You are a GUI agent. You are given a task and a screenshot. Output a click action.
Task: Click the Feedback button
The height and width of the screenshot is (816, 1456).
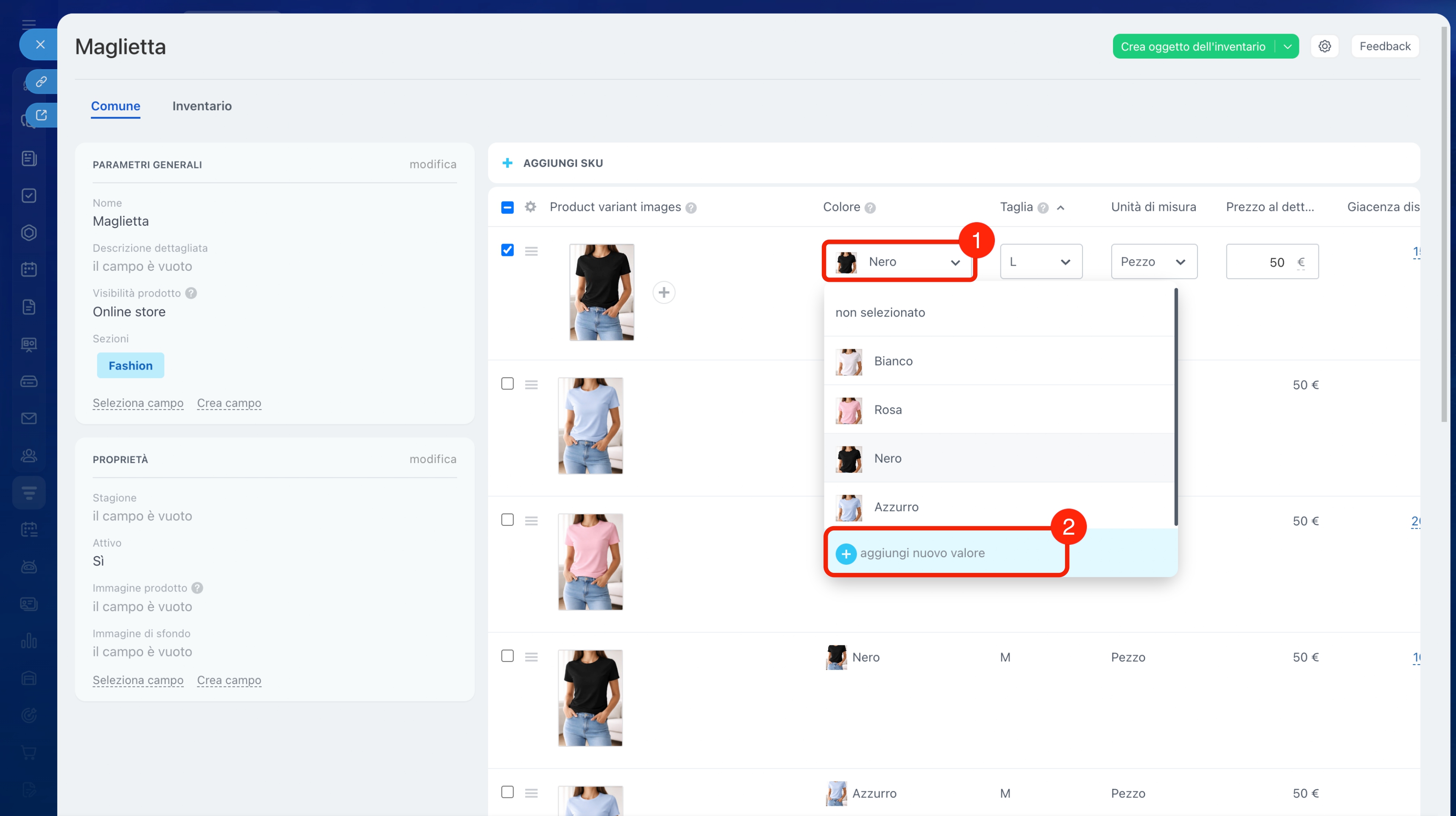click(1385, 46)
